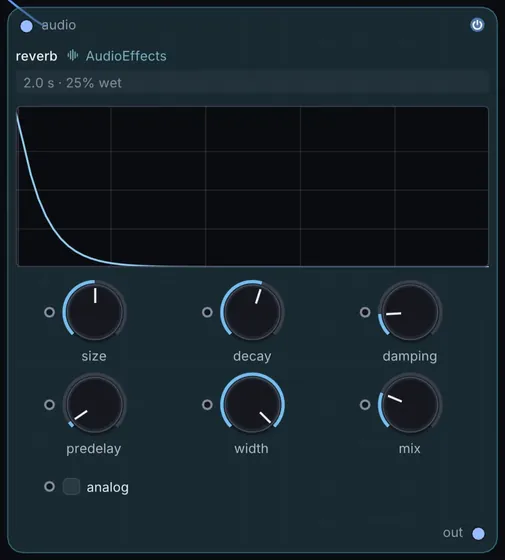505x560 pixels.
Task: Click the width knob
Action: click(x=252, y=404)
